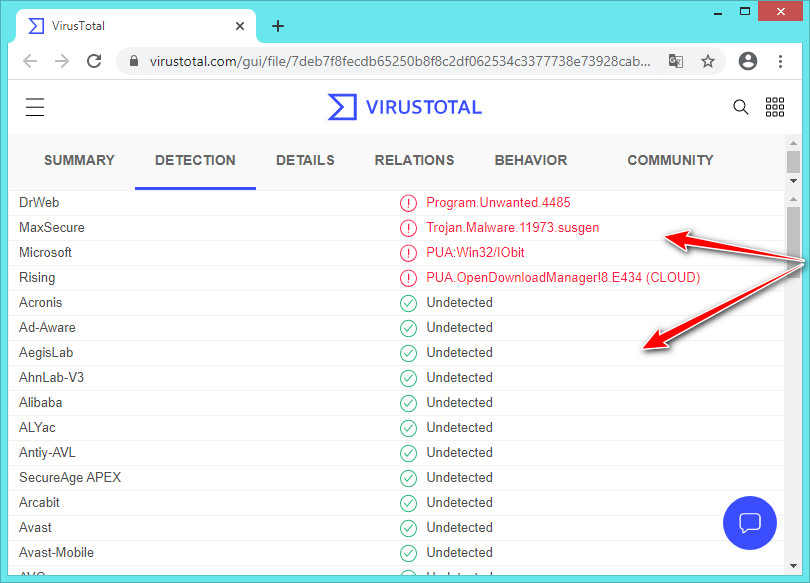Image resolution: width=810 pixels, height=583 pixels.
Task: Click the Microsoft red alert icon
Action: (408, 253)
